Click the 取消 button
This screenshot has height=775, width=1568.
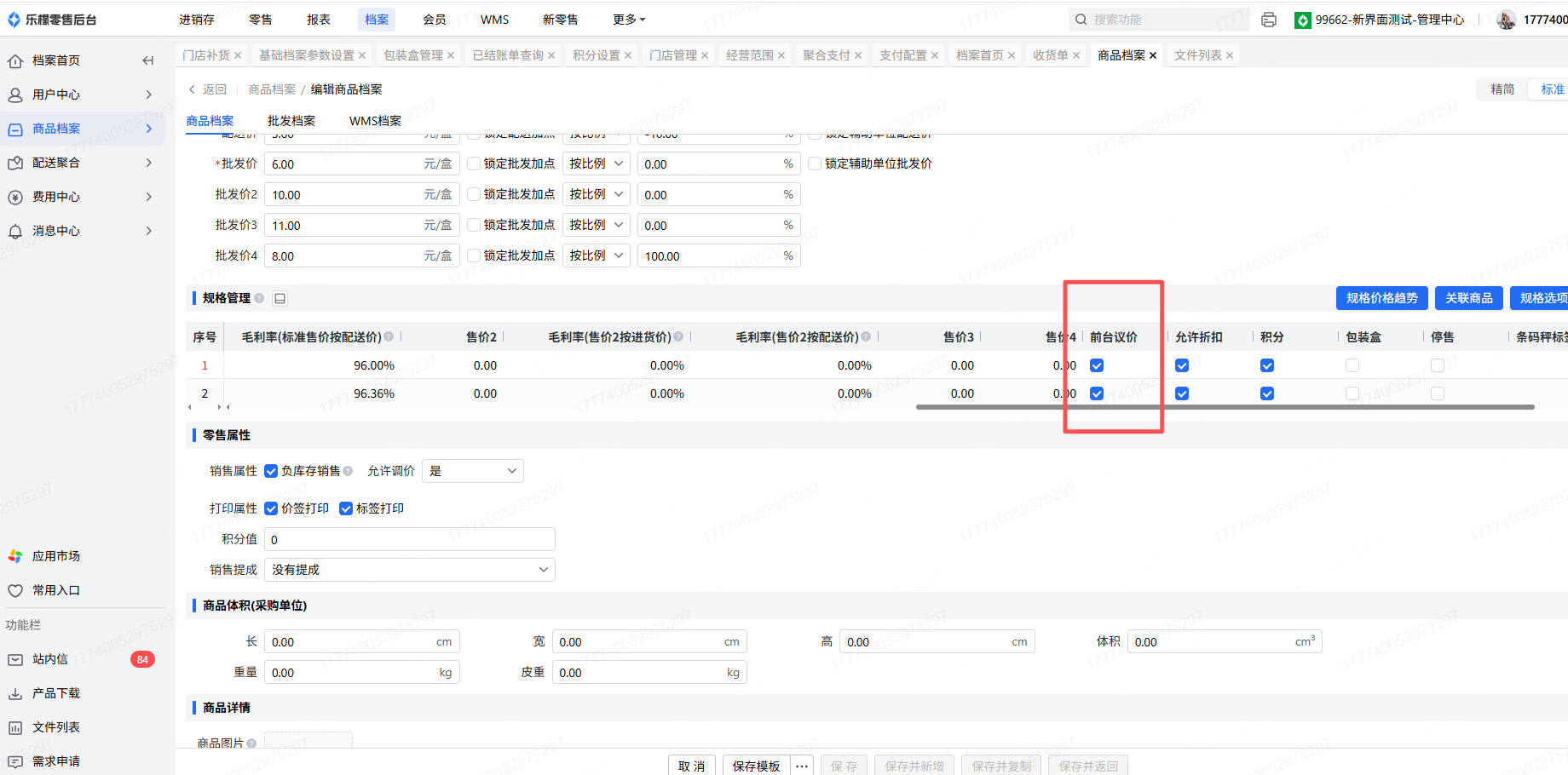click(x=692, y=766)
